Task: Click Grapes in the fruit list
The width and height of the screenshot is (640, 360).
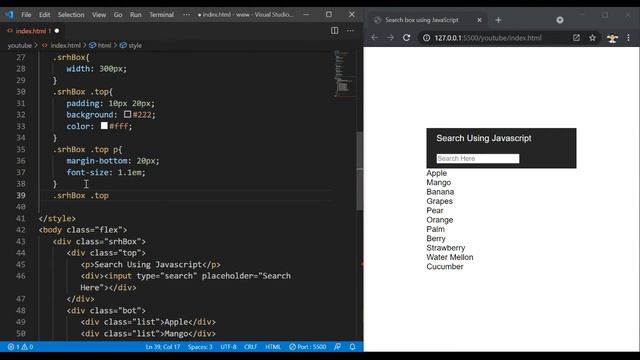Action: [x=439, y=201]
